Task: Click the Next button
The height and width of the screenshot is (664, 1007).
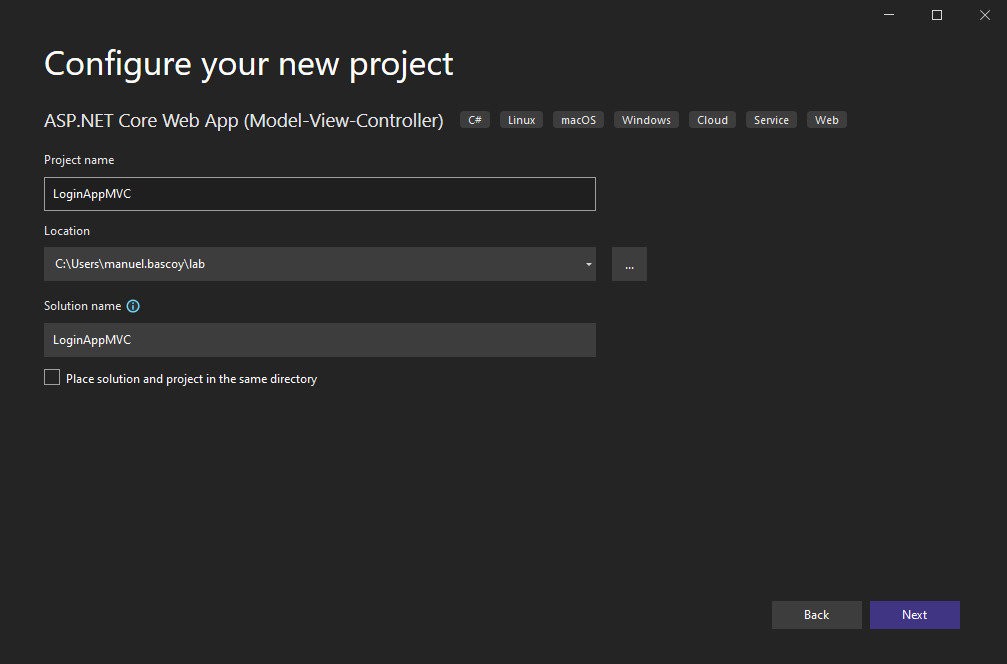Action: tap(914, 615)
